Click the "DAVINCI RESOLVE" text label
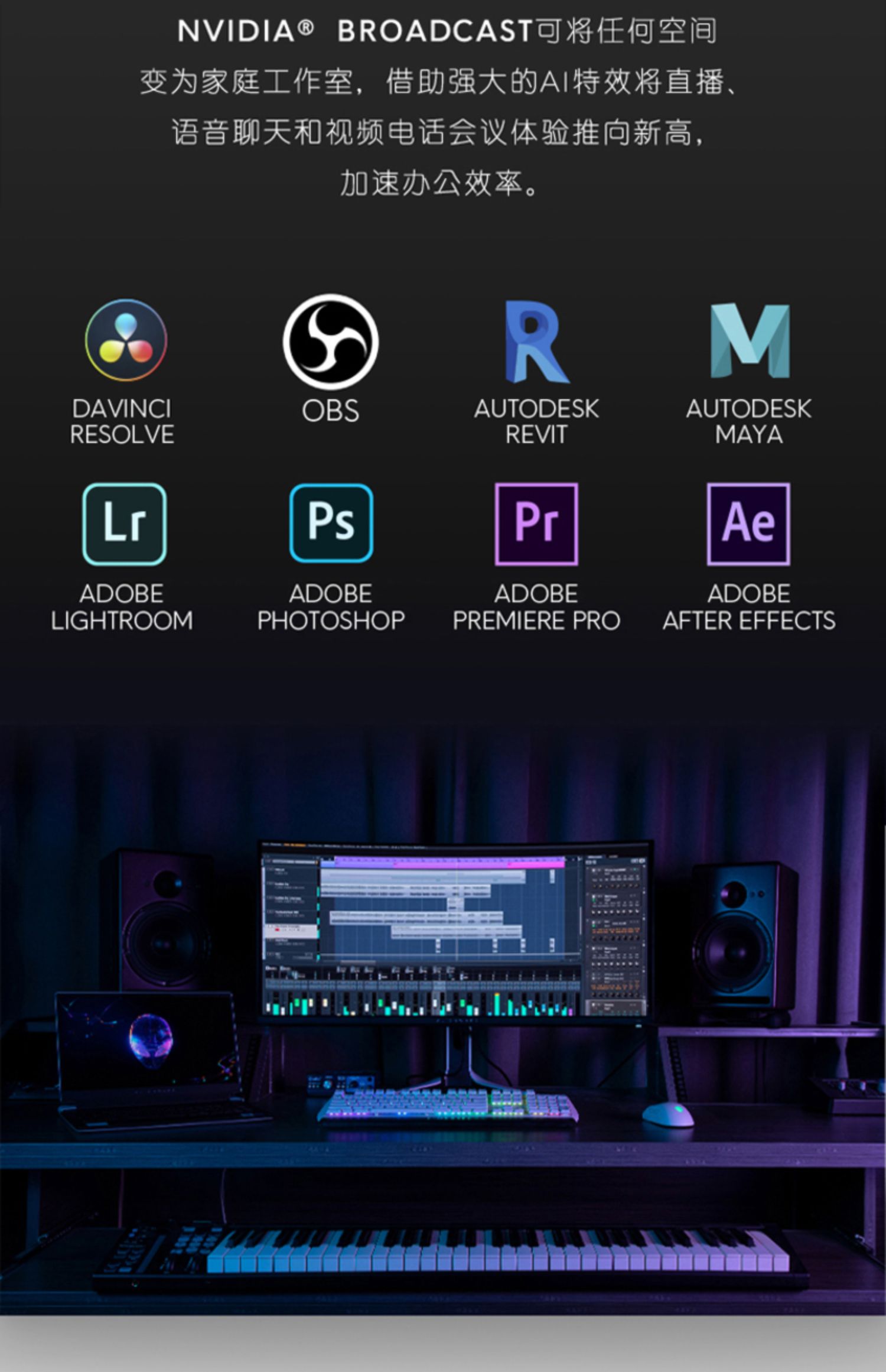Viewport: 886px width, 1372px height. tap(122, 421)
